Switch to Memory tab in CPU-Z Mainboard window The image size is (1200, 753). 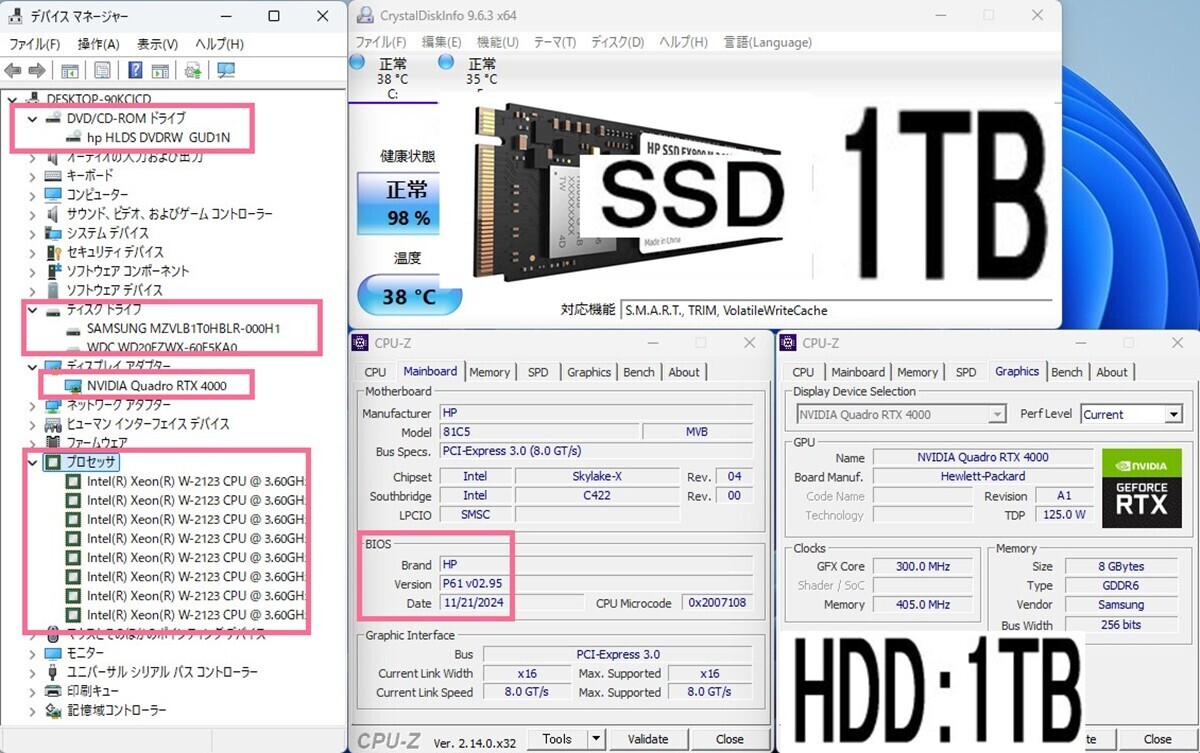(490, 372)
